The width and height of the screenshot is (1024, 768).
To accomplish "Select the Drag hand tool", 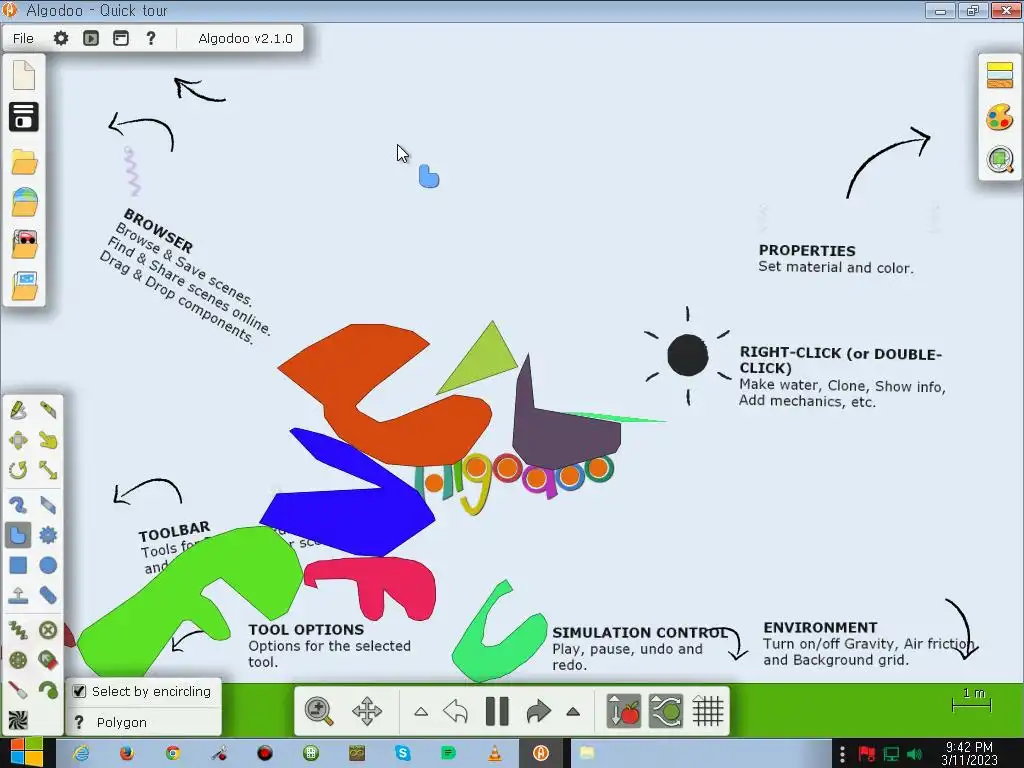I will pos(48,440).
